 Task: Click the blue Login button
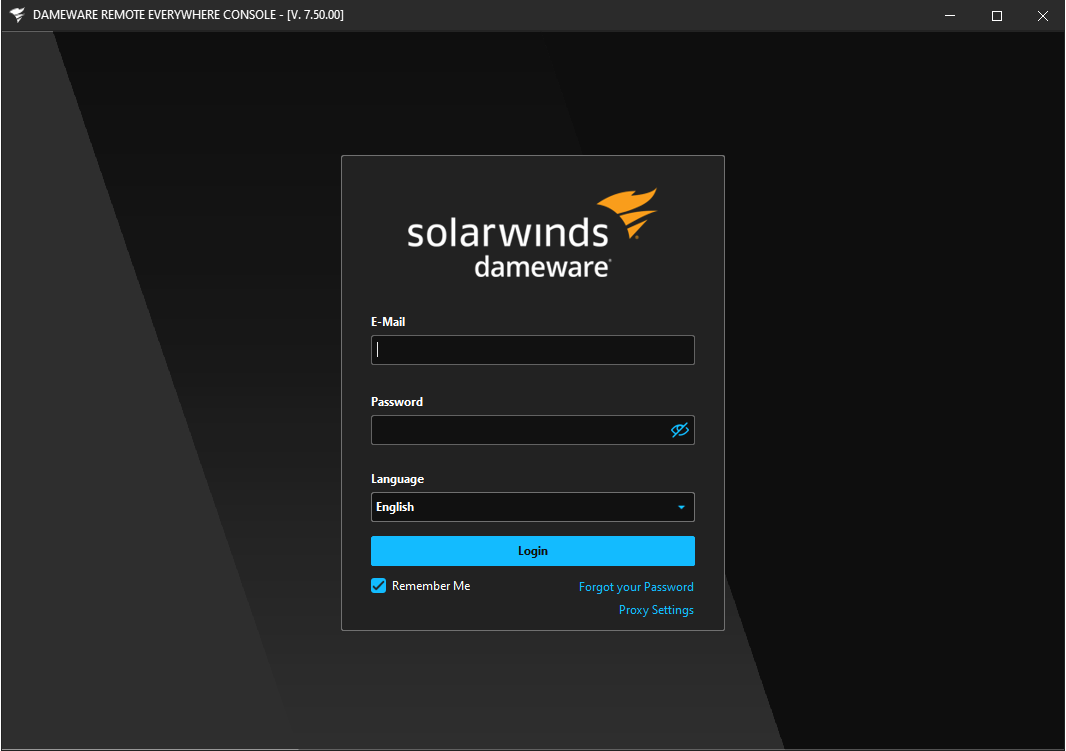pos(532,551)
